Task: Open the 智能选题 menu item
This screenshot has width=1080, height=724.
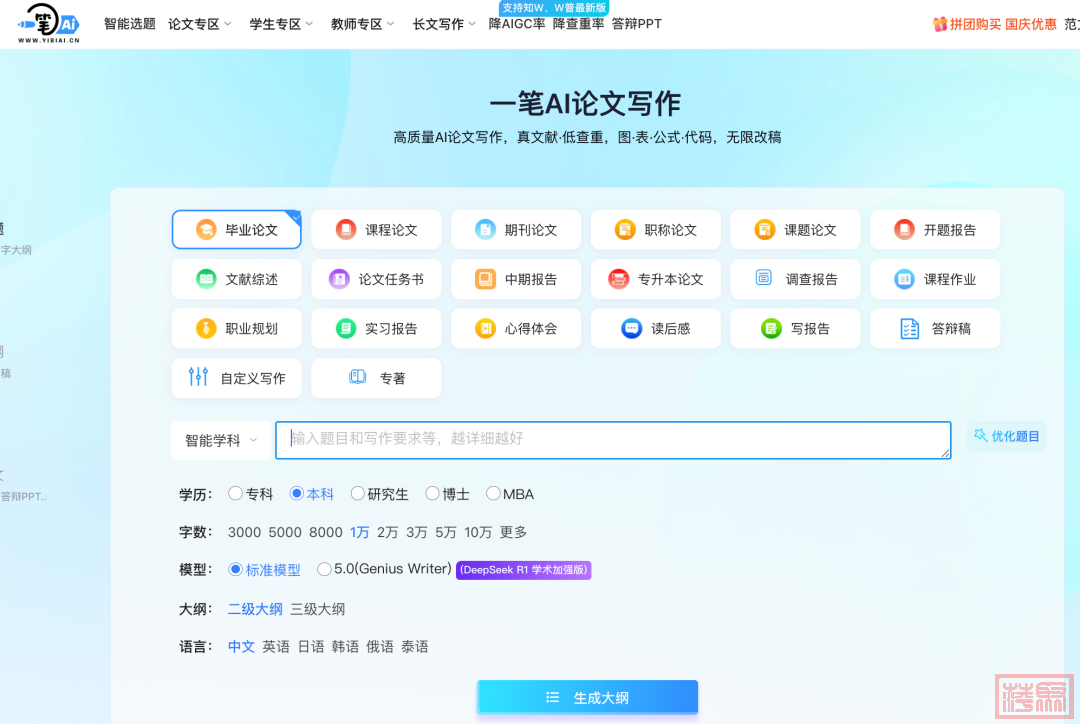Action: coord(130,24)
